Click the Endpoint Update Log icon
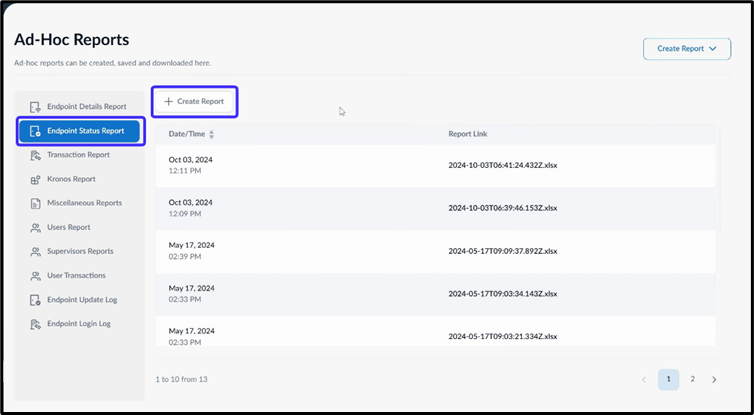 [35, 300]
